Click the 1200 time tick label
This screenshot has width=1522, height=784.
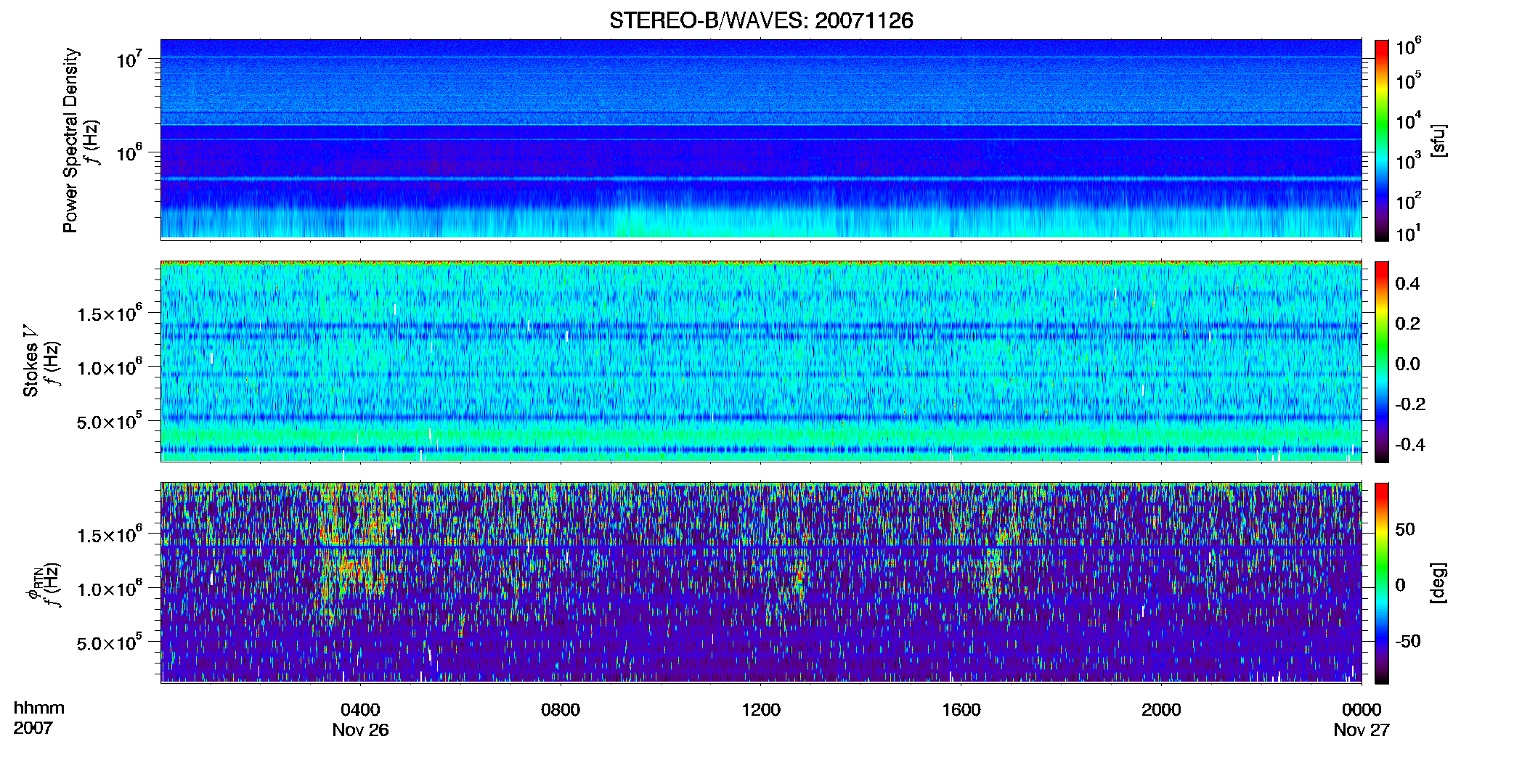[x=761, y=710]
